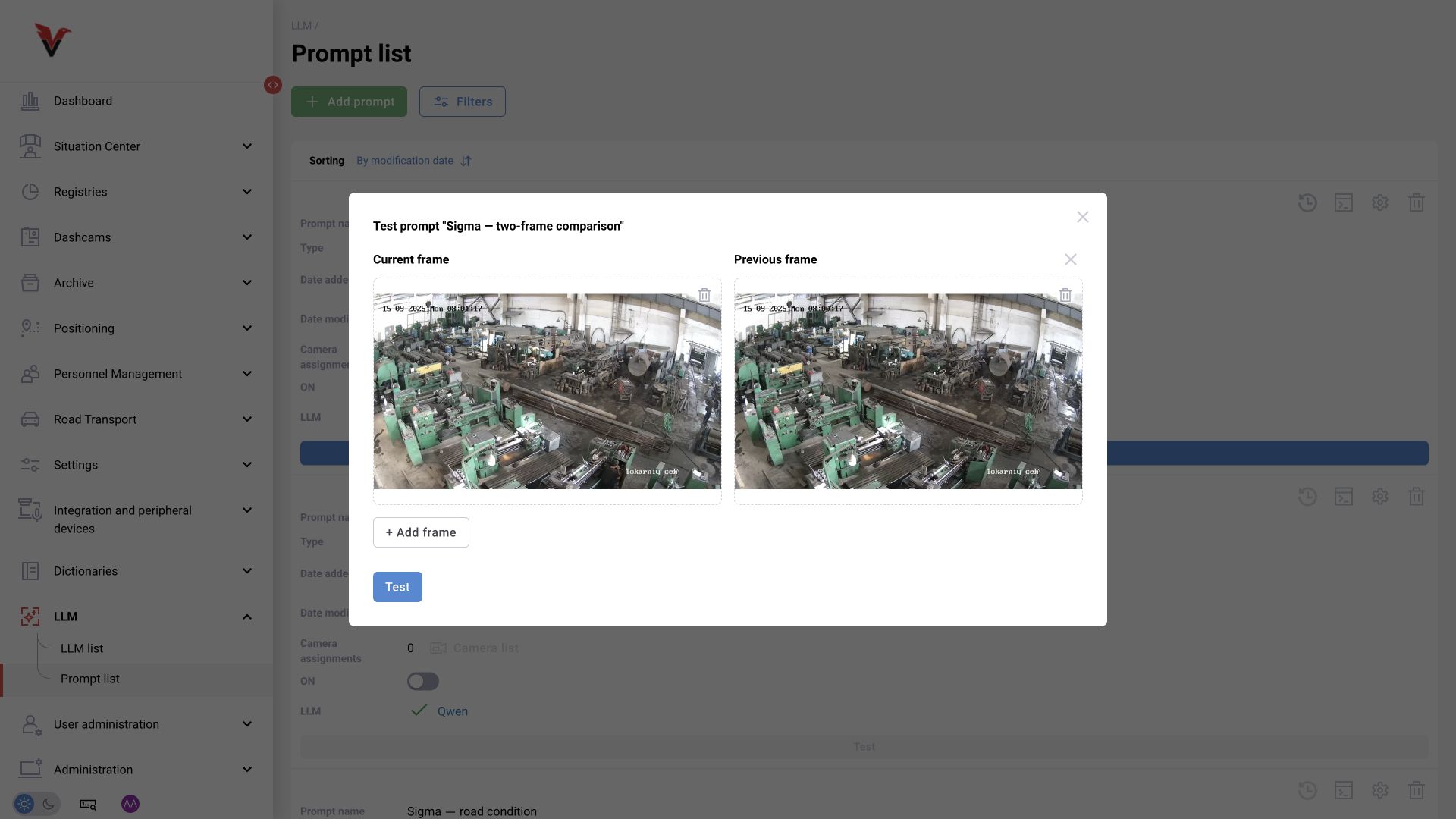Expand the Registries menu

(136, 192)
